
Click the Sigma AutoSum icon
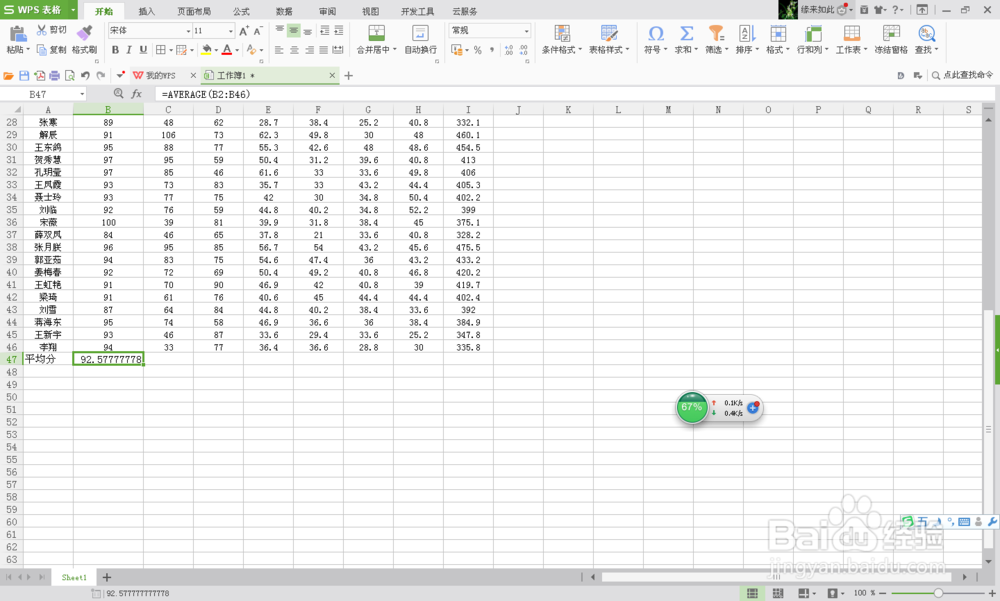tap(686, 33)
